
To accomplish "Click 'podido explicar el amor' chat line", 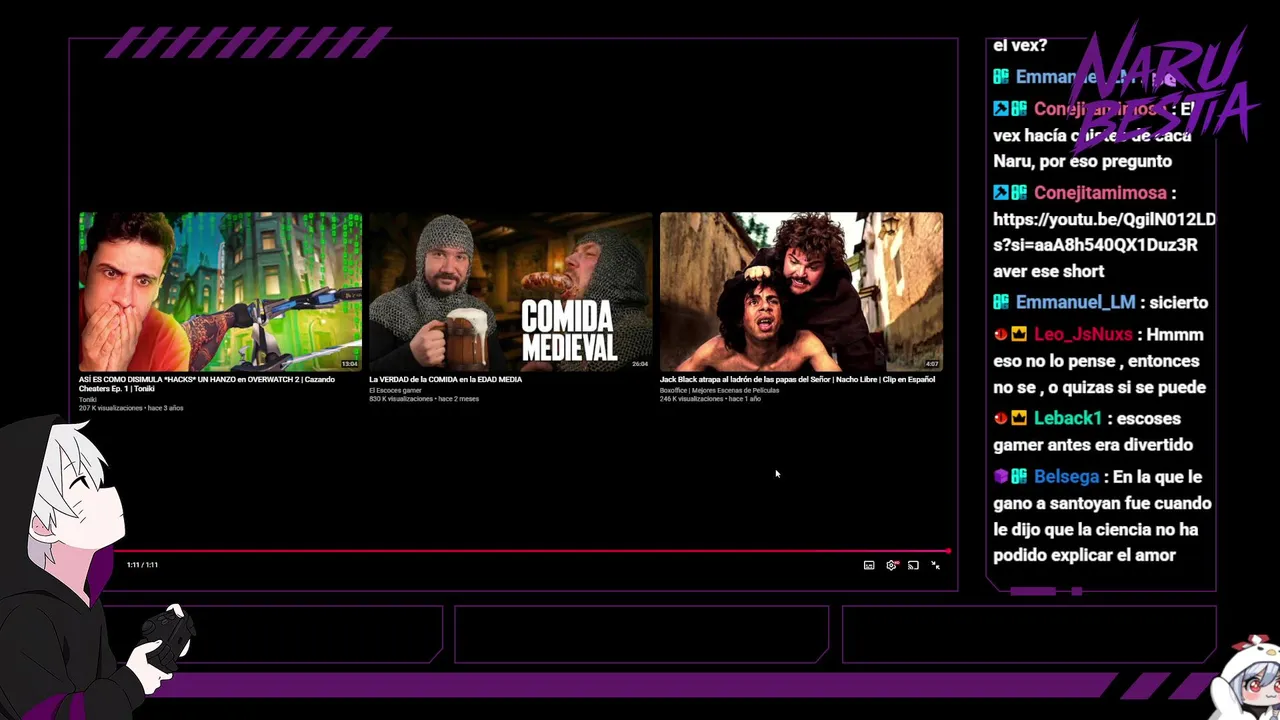I will (1084, 555).
